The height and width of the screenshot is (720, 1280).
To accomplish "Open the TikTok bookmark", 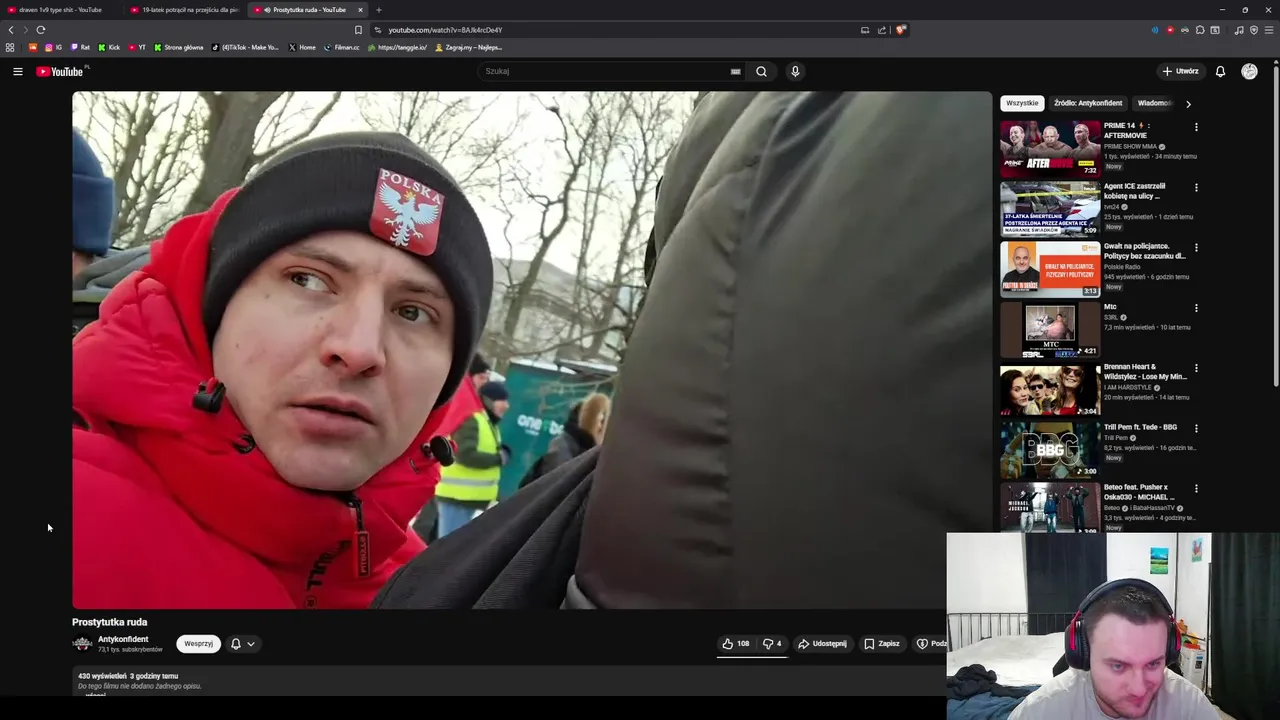I will [245, 47].
